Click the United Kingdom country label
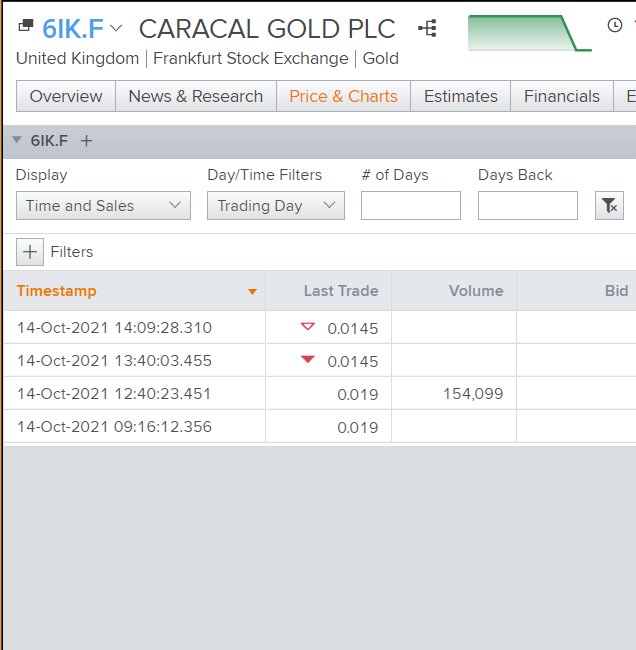636x650 pixels. (x=78, y=58)
